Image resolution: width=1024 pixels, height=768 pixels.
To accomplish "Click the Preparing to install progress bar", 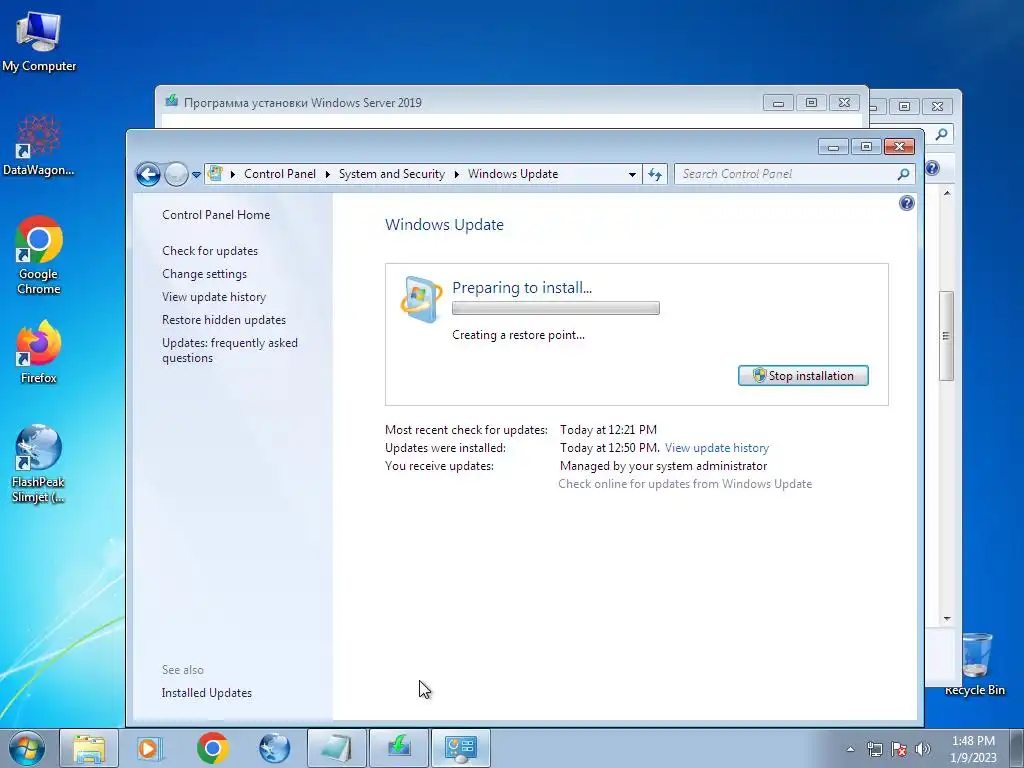I will point(556,308).
